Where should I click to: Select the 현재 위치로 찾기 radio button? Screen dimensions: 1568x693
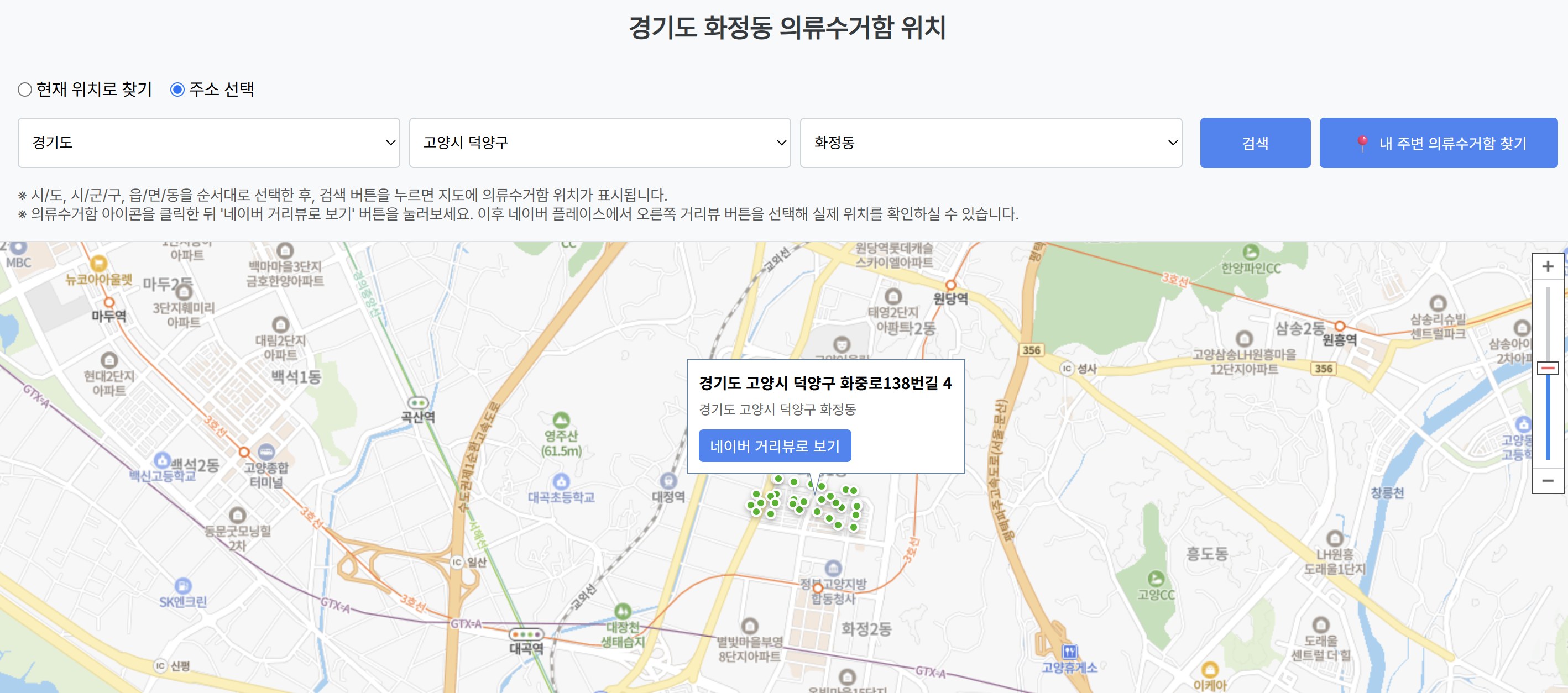(25, 90)
